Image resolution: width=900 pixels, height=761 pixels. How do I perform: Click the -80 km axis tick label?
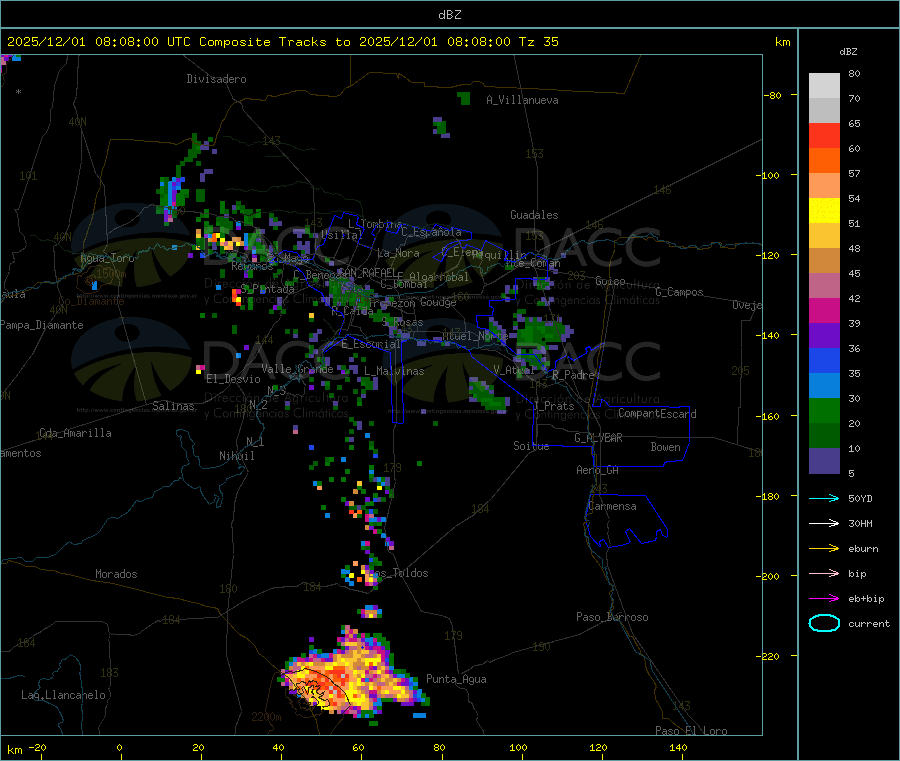[x=773, y=95]
